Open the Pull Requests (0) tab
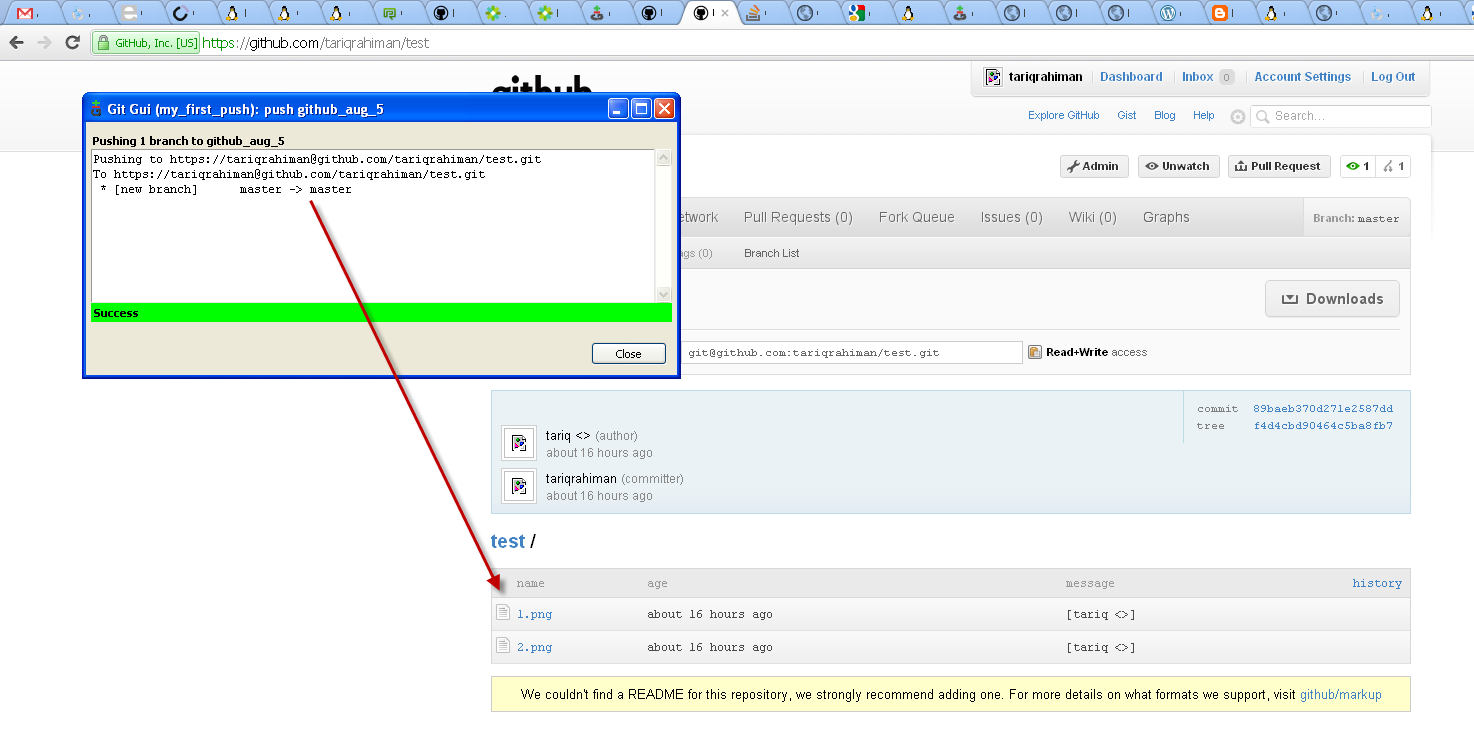 tap(798, 217)
